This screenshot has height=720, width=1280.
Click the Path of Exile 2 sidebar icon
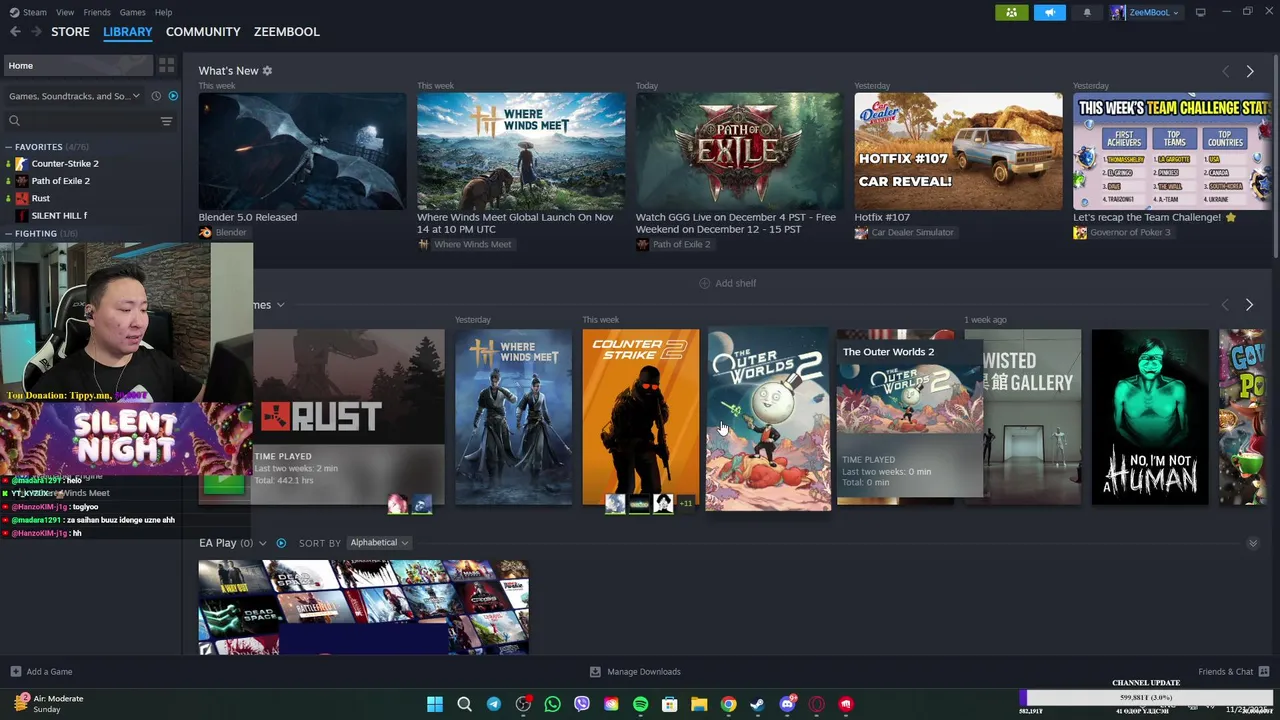pyautogui.click(x=21, y=181)
